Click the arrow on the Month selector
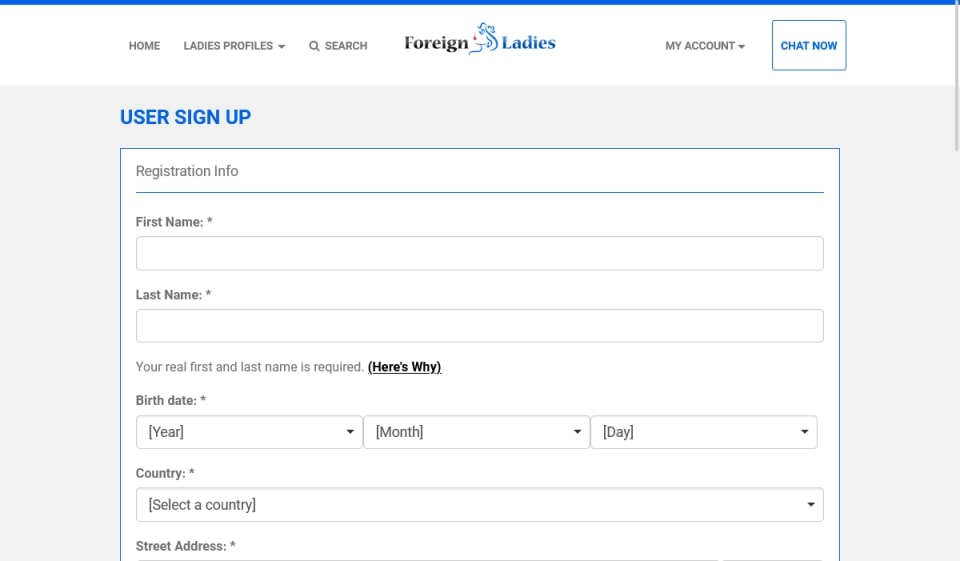The height and width of the screenshot is (561, 960). (577, 432)
